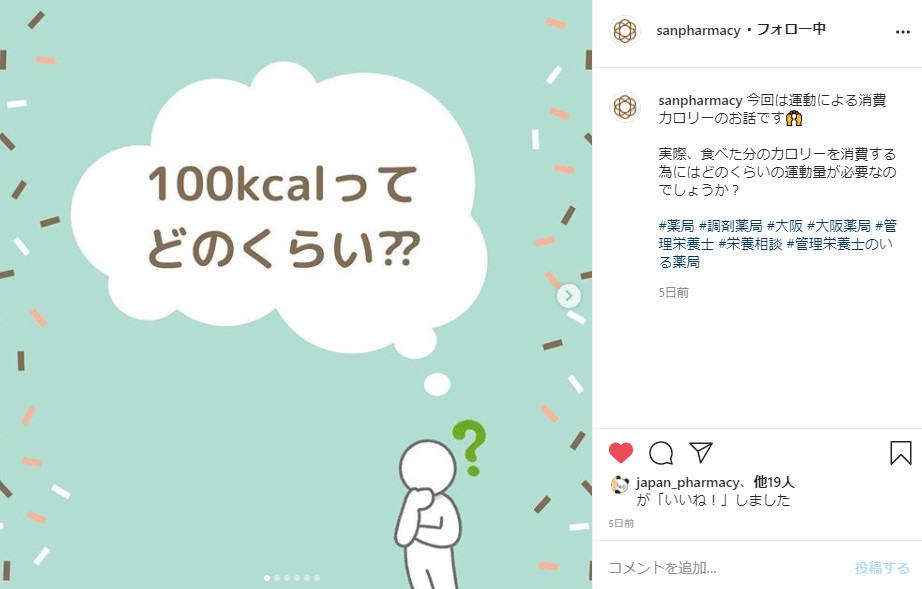Save post with bookmark icon

coord(900,453)
